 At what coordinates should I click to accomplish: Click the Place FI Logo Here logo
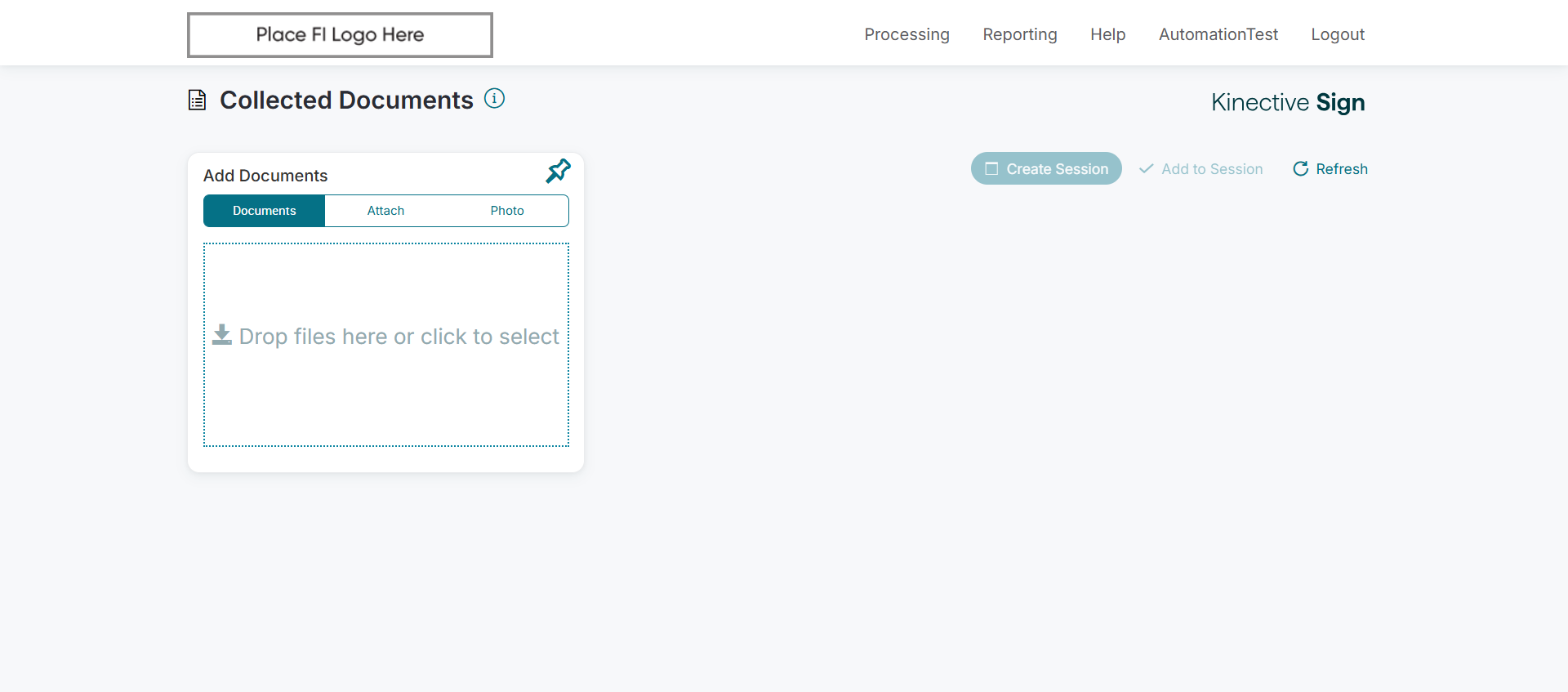[x=340, y=35]
